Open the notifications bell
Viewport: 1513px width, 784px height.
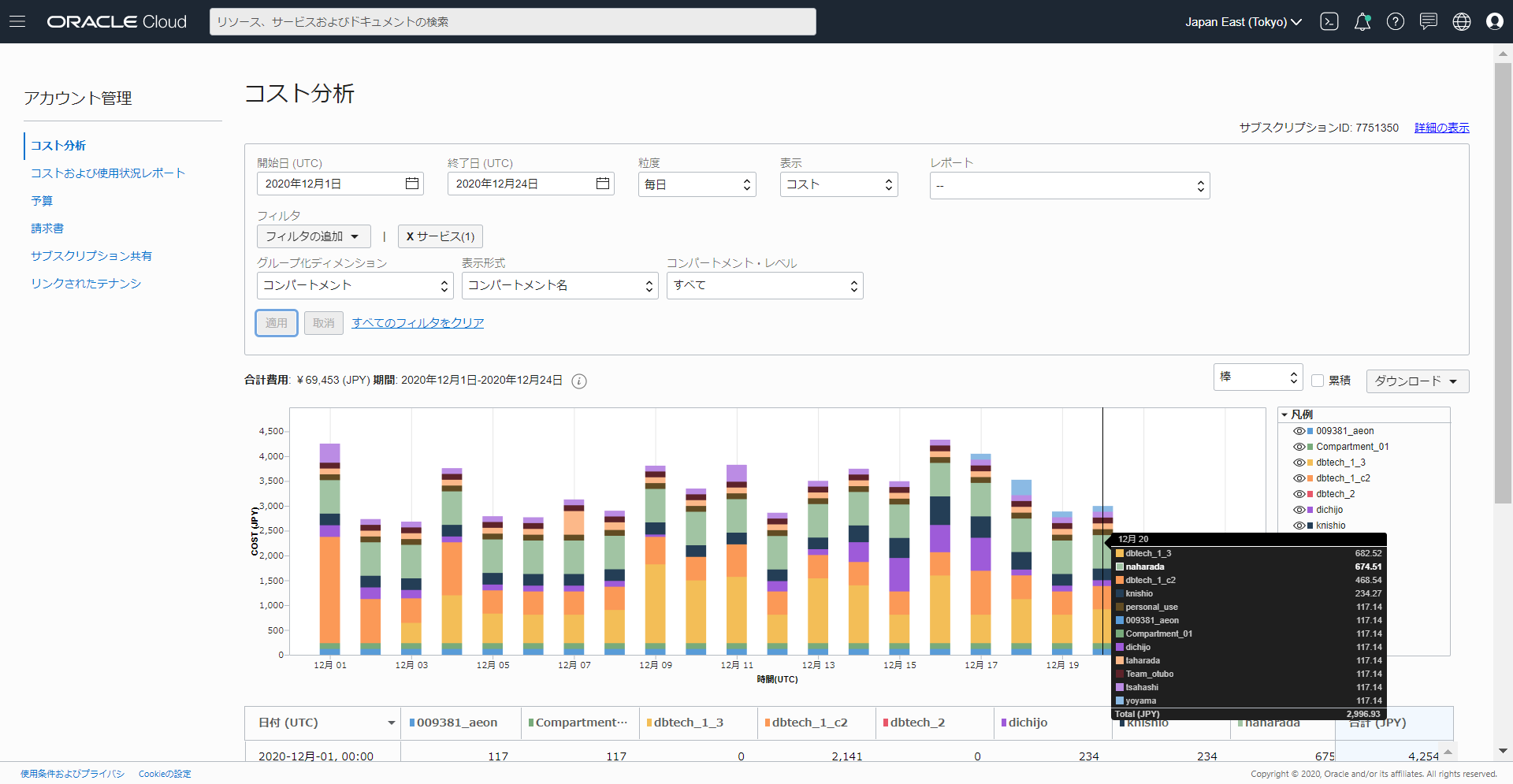point(1362,21)
